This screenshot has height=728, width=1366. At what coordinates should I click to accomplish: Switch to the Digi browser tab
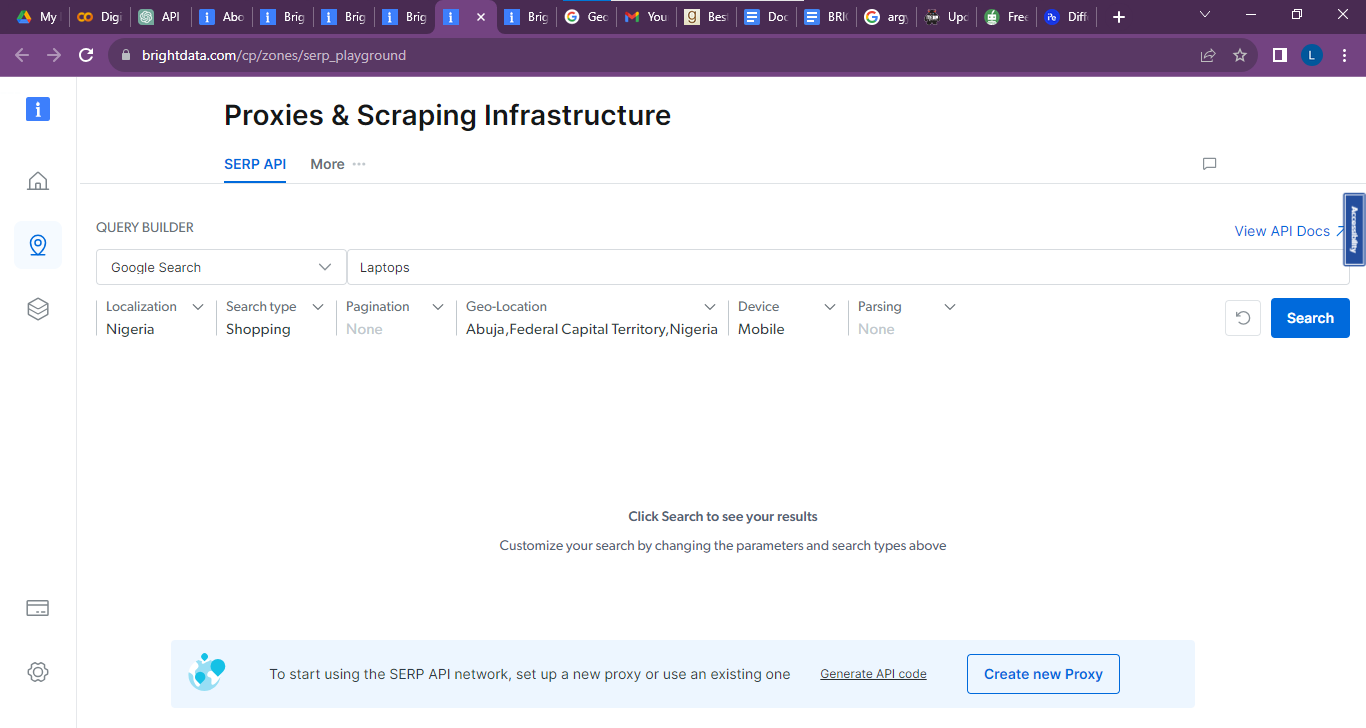point(98,17)
